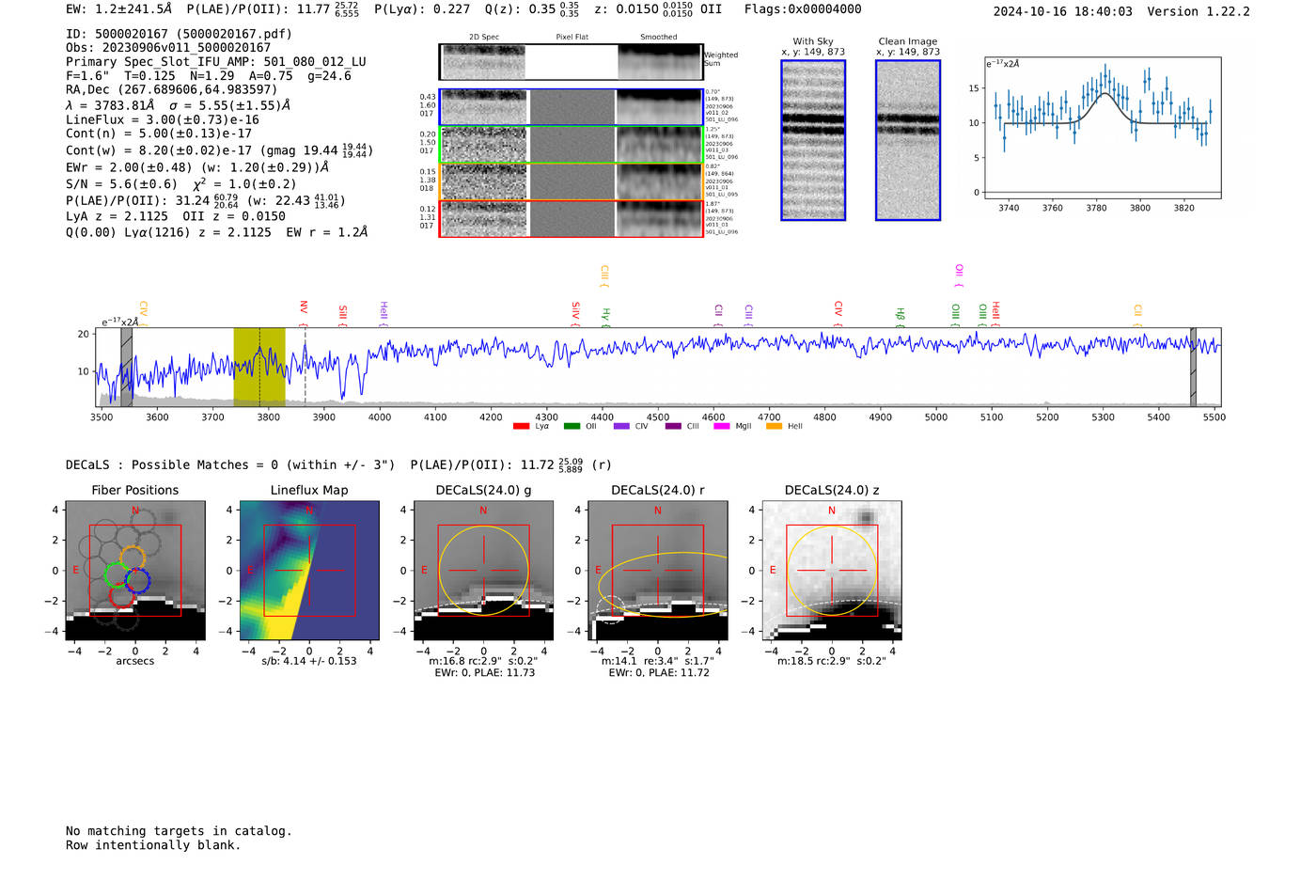Click the orange CIII] line marker
The image size is (1316, 896).
[604, 275]
